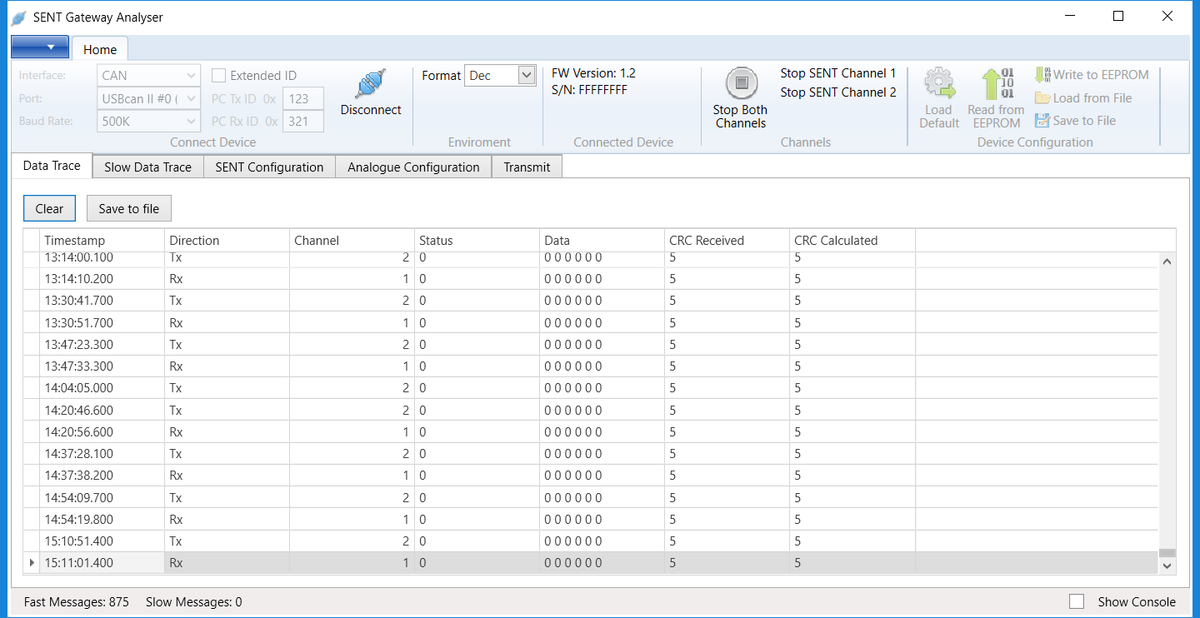
Task: Click the data trace scrollbar down arrow
Action: [x=1166, y=565]
